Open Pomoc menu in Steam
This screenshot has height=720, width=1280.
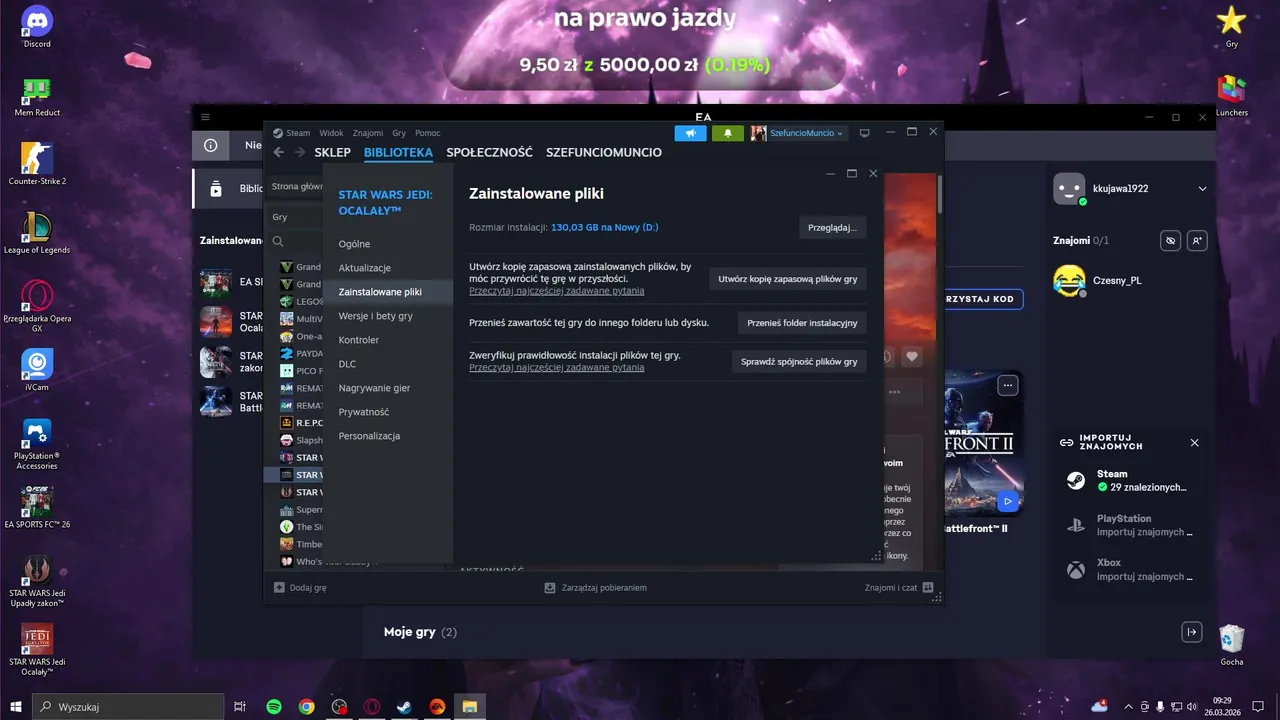(428, 133)
